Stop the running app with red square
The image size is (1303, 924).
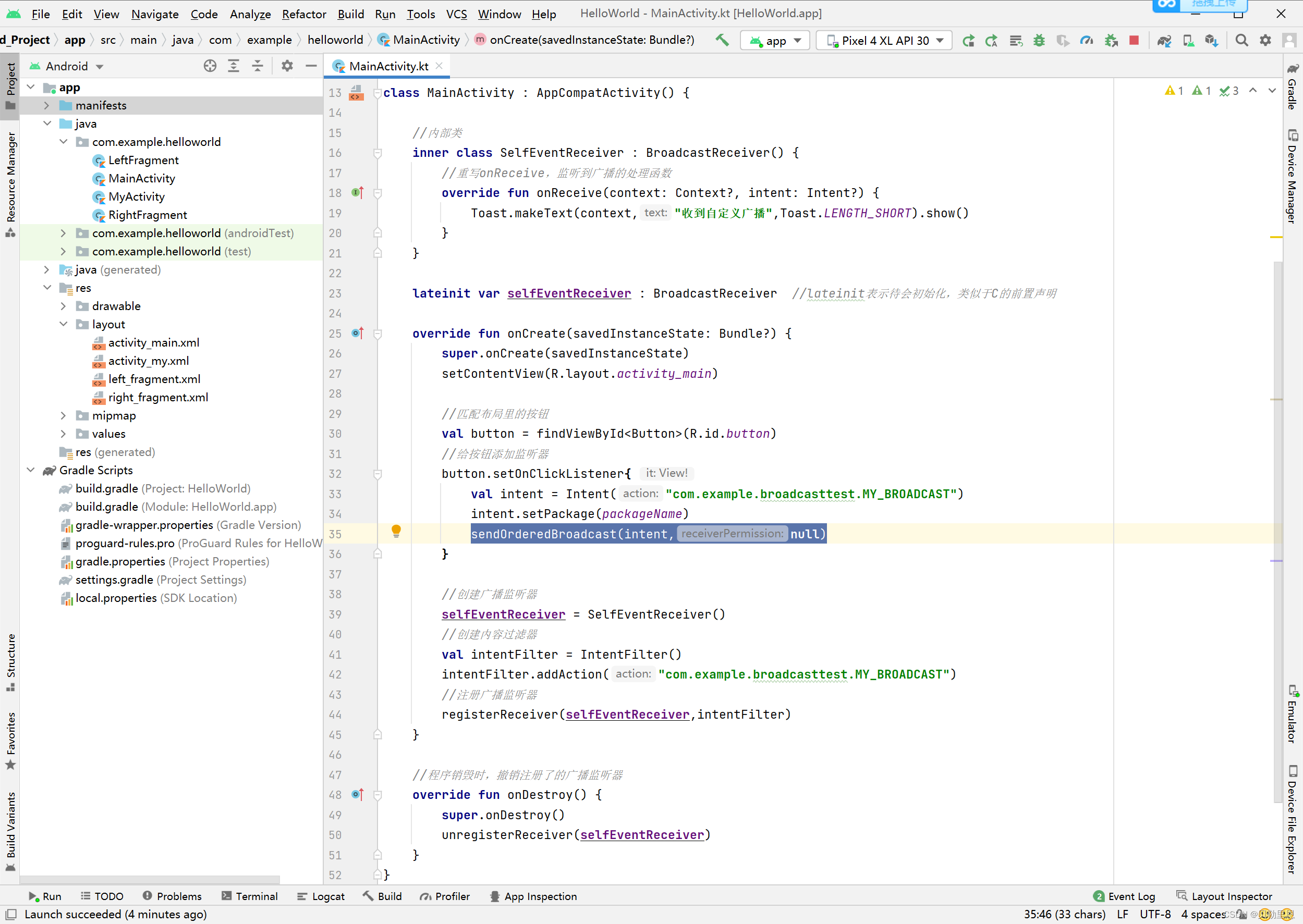(1134, 41)
